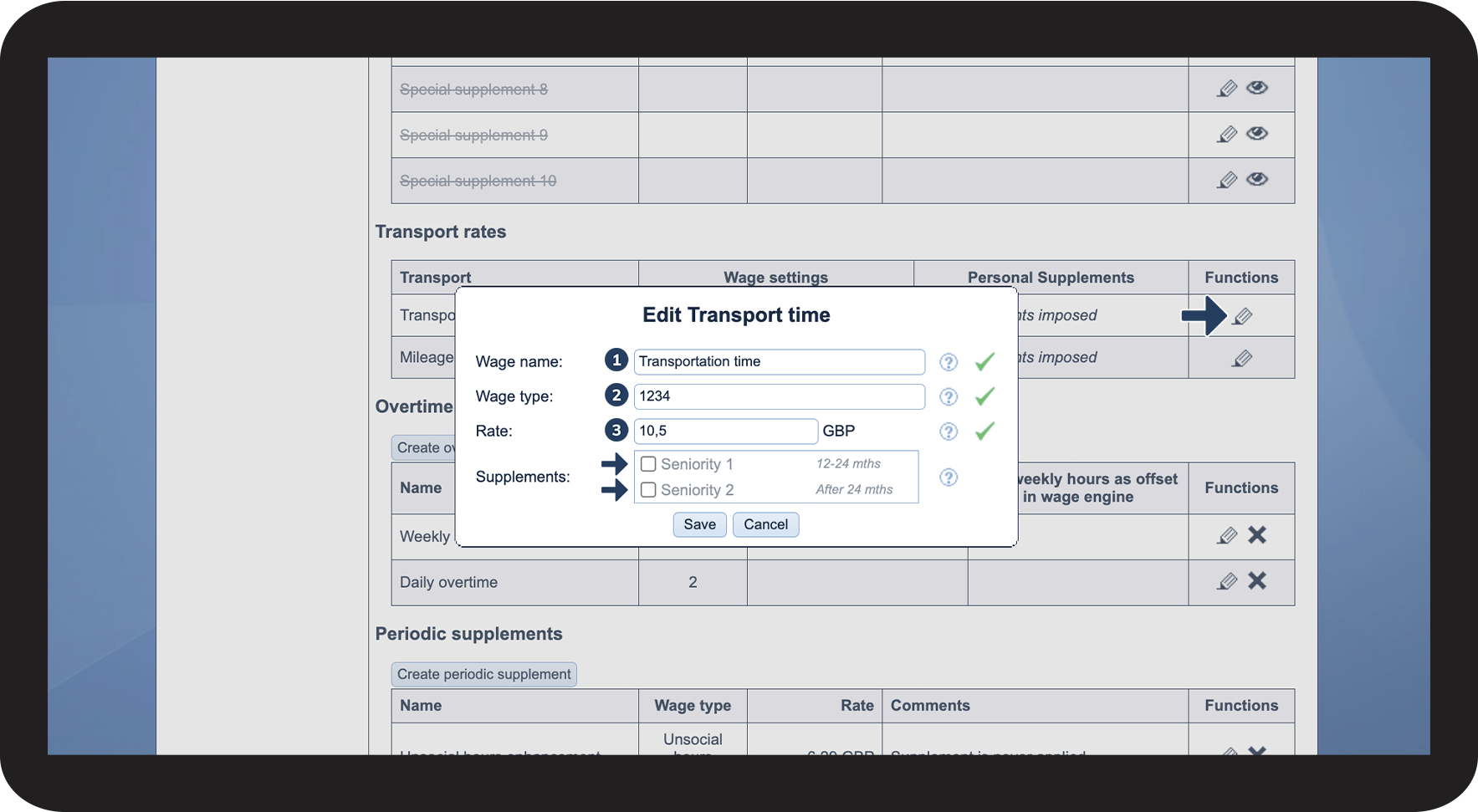Click help icon next to Wage name
Screen dimensions: 1478x812
pos(949,362)
